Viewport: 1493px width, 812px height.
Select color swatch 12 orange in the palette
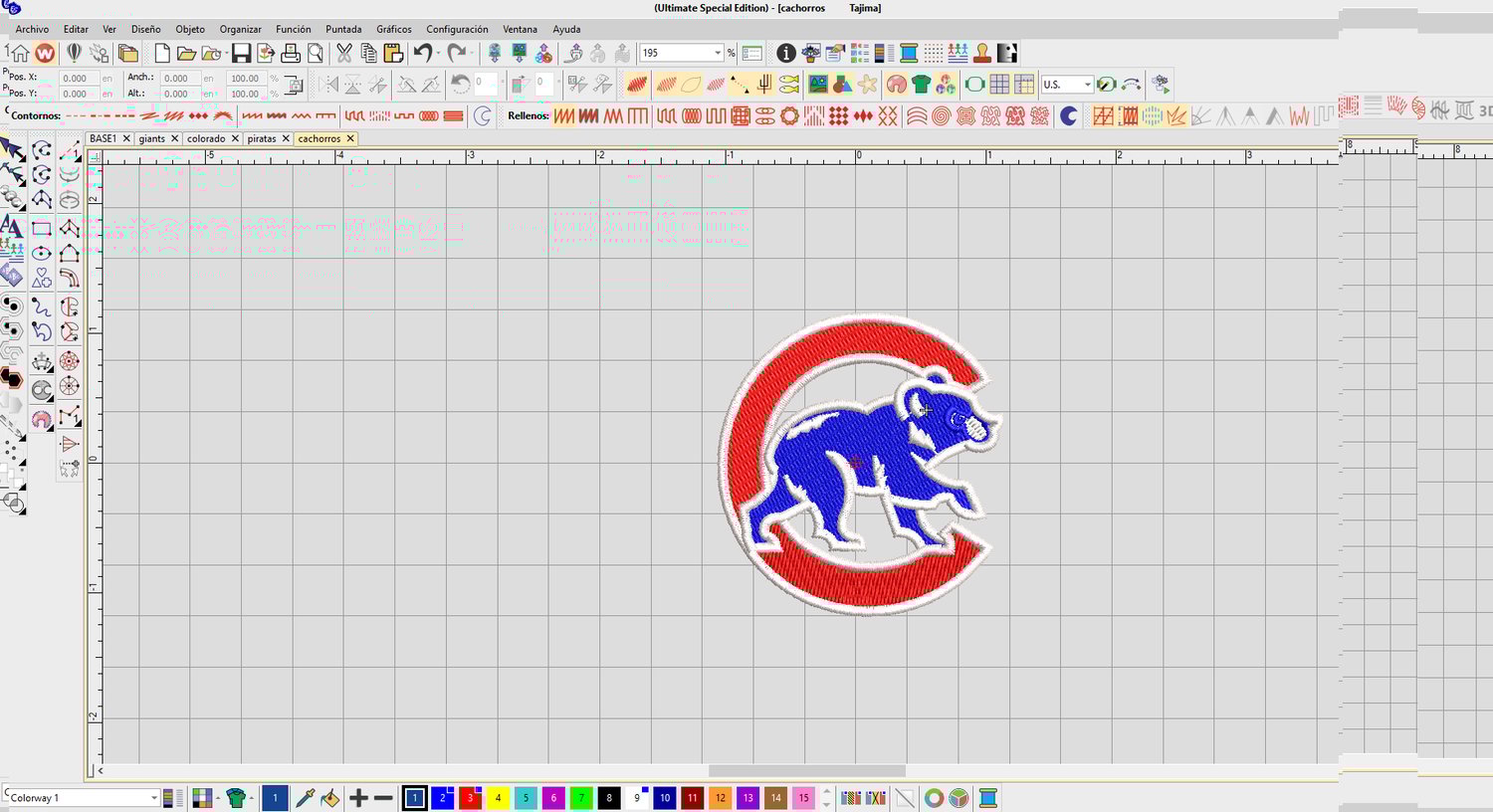pyautogui.click(x=721, y=798)
